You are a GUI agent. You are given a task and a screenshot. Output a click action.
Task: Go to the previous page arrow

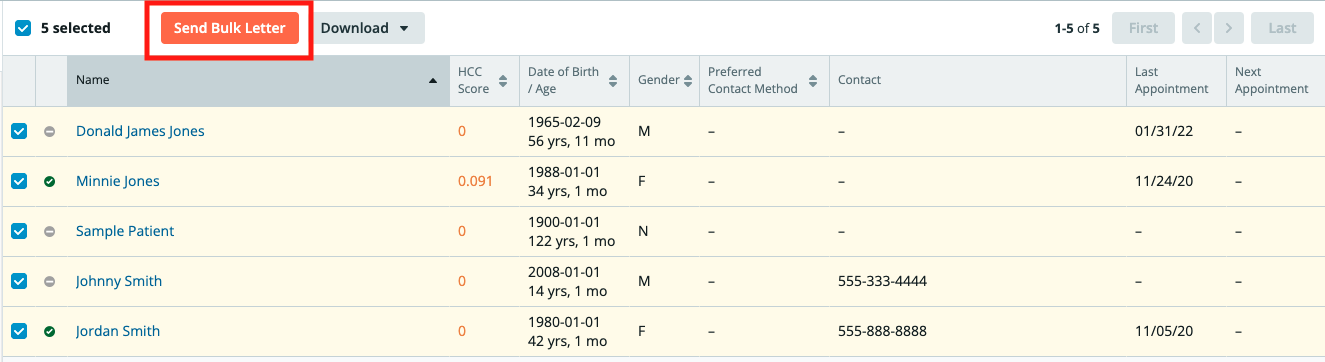[x=1197, y=28]
